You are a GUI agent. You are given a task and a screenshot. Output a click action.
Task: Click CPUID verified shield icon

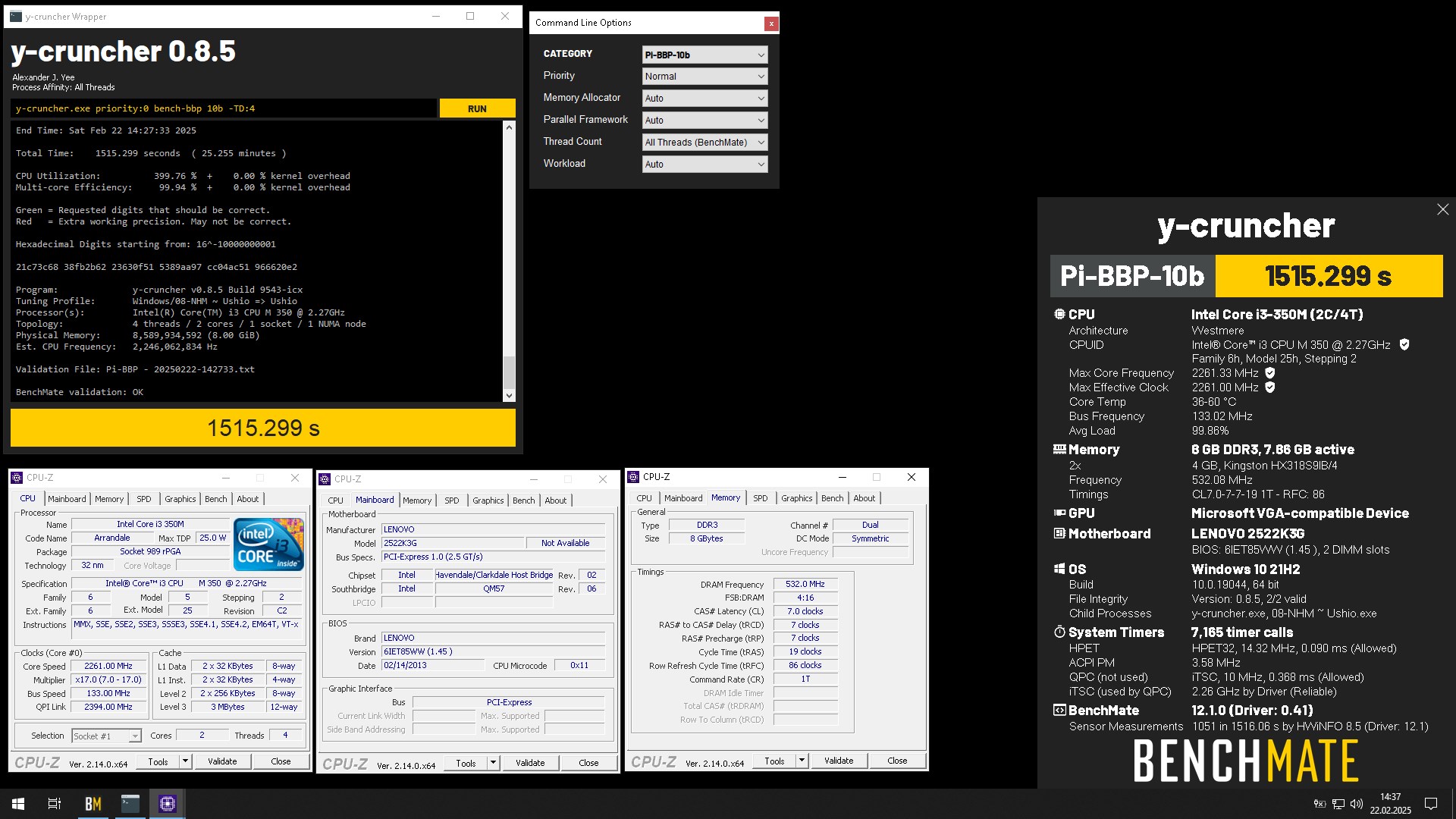click(x=1404, y=345)
